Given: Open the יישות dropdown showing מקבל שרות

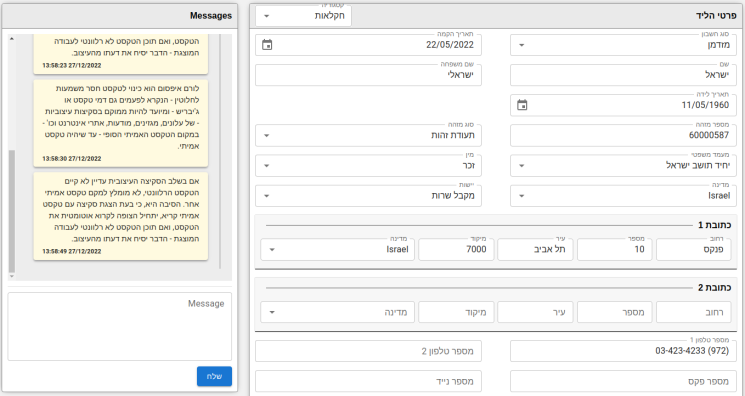Looking at the screenshot, I should [x=368, y=196].
